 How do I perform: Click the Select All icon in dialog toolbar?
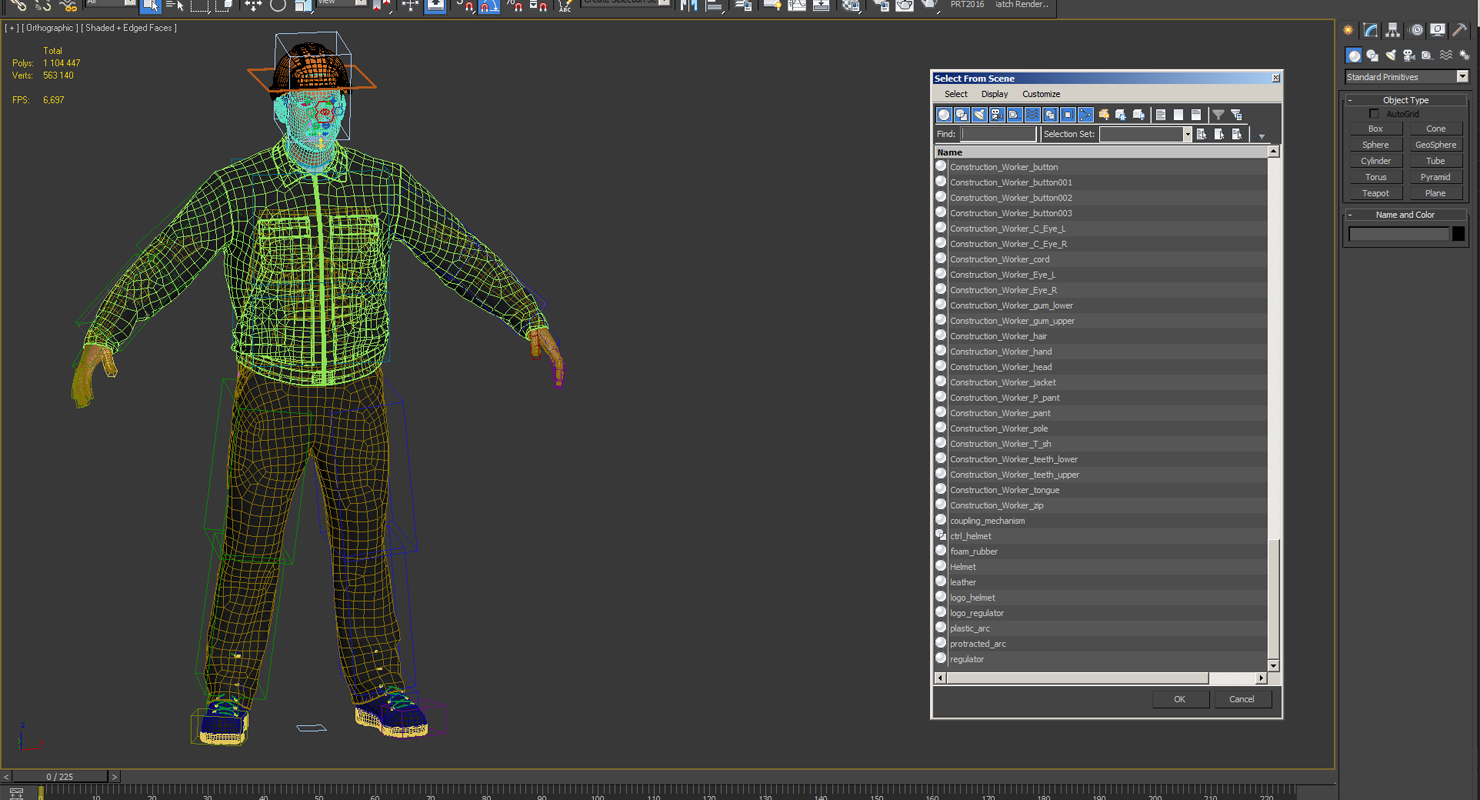pyautogui.click(x=1161, y=115)
